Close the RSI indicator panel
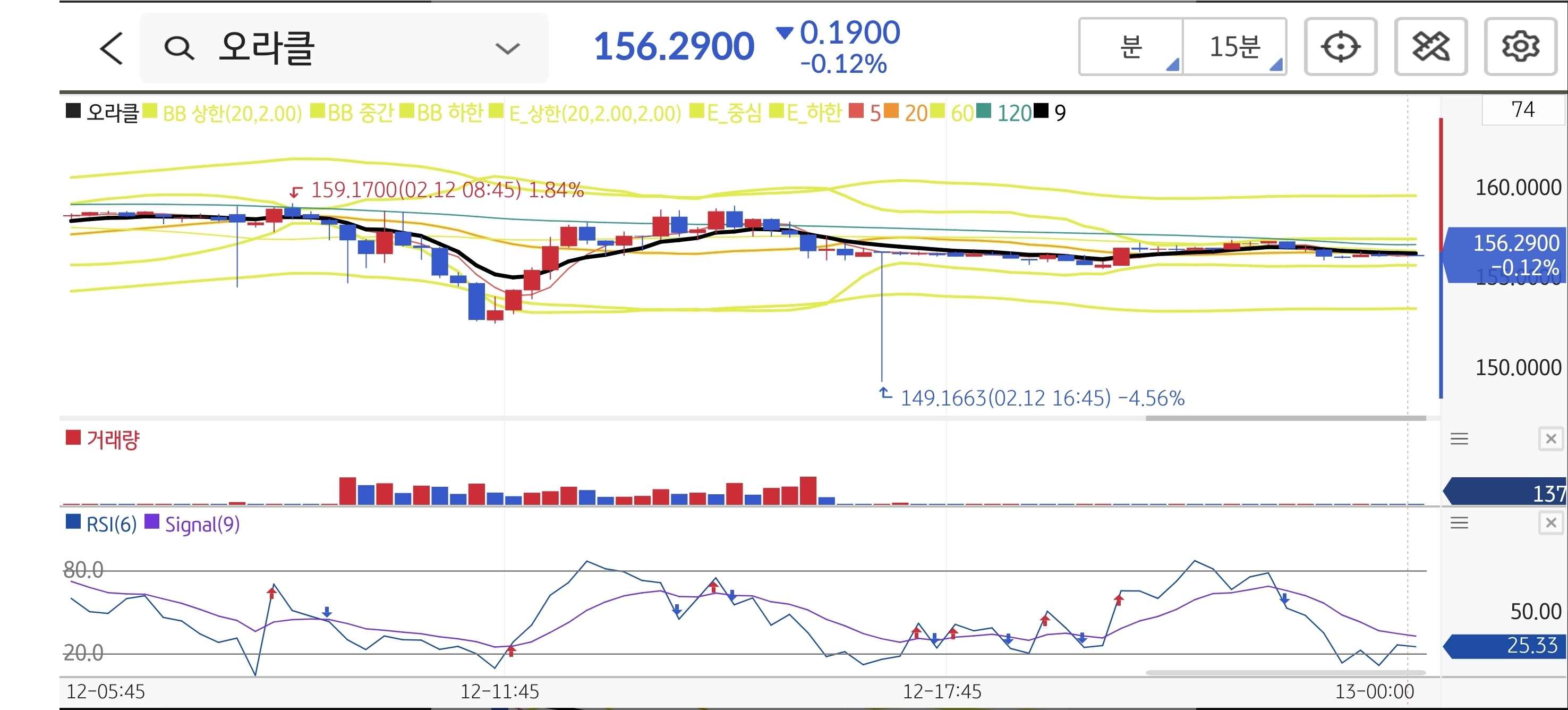 tap(1550, 522)
